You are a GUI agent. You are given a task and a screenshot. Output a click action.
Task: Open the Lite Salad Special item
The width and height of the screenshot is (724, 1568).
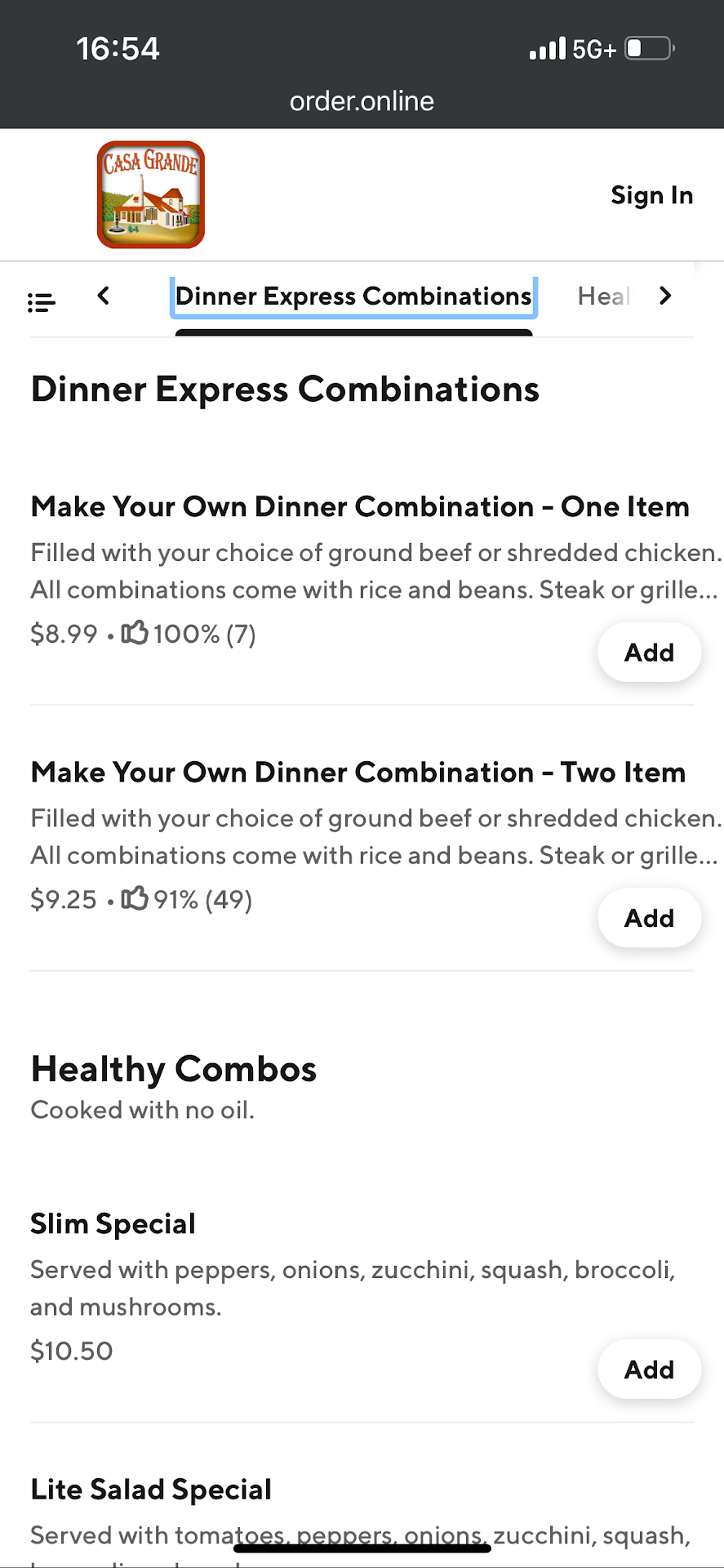[x=151, y=1490]
